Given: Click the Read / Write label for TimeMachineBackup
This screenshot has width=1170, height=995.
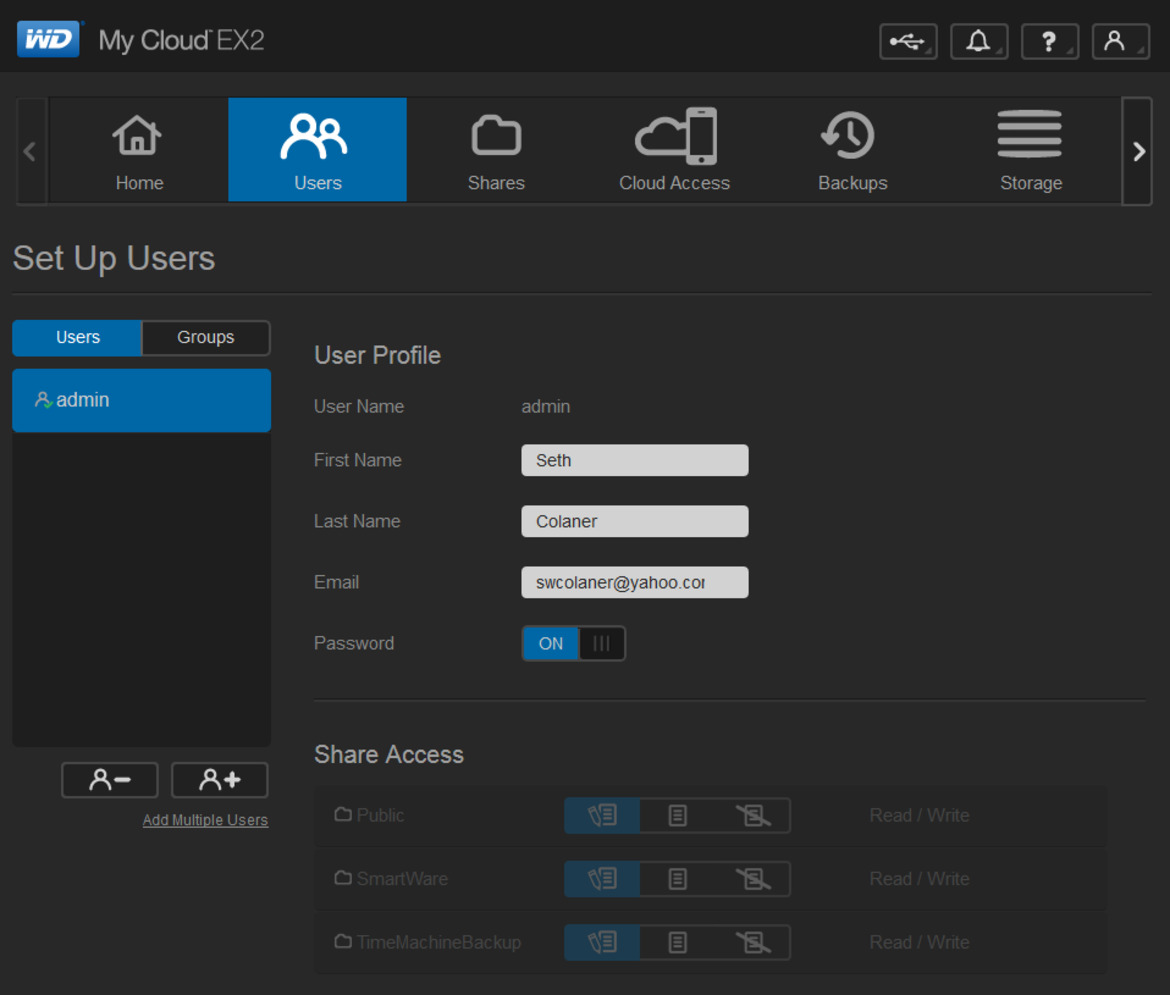Looking at the screenshot, I should click(919, 942).
